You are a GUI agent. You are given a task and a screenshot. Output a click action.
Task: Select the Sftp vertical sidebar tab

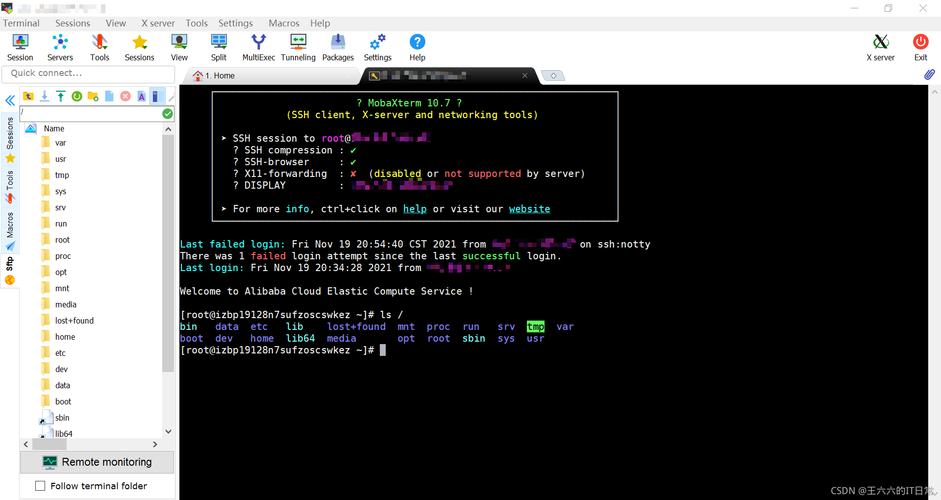(x=10, y=271)
